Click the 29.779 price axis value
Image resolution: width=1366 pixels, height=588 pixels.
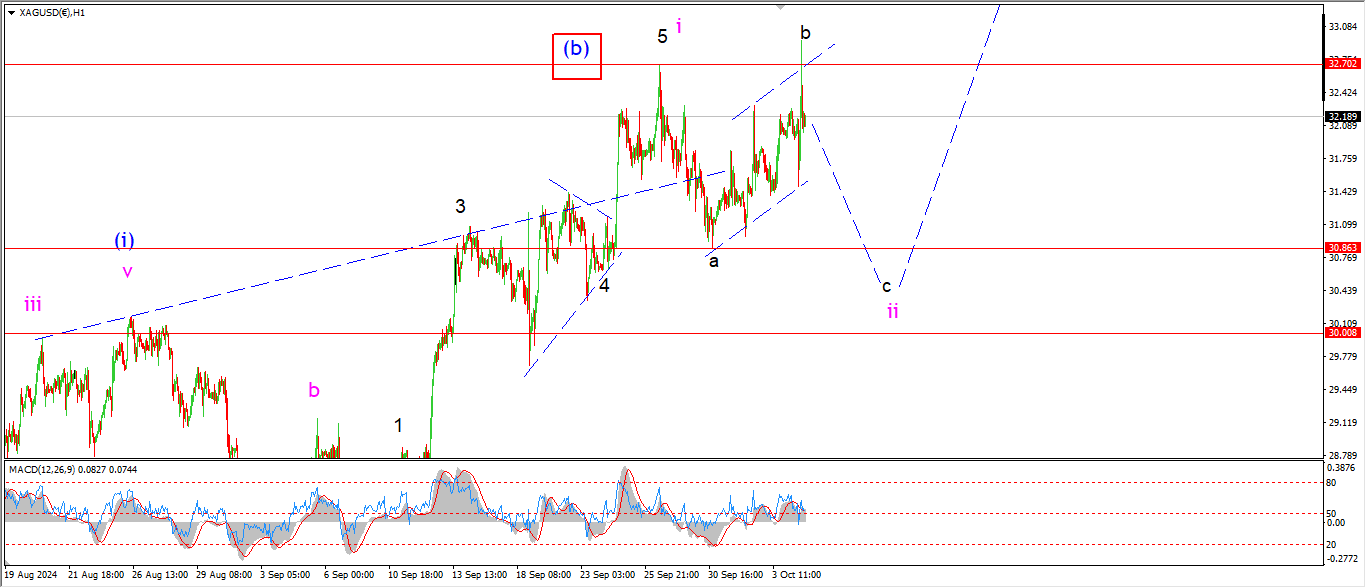click(1341, 357)
